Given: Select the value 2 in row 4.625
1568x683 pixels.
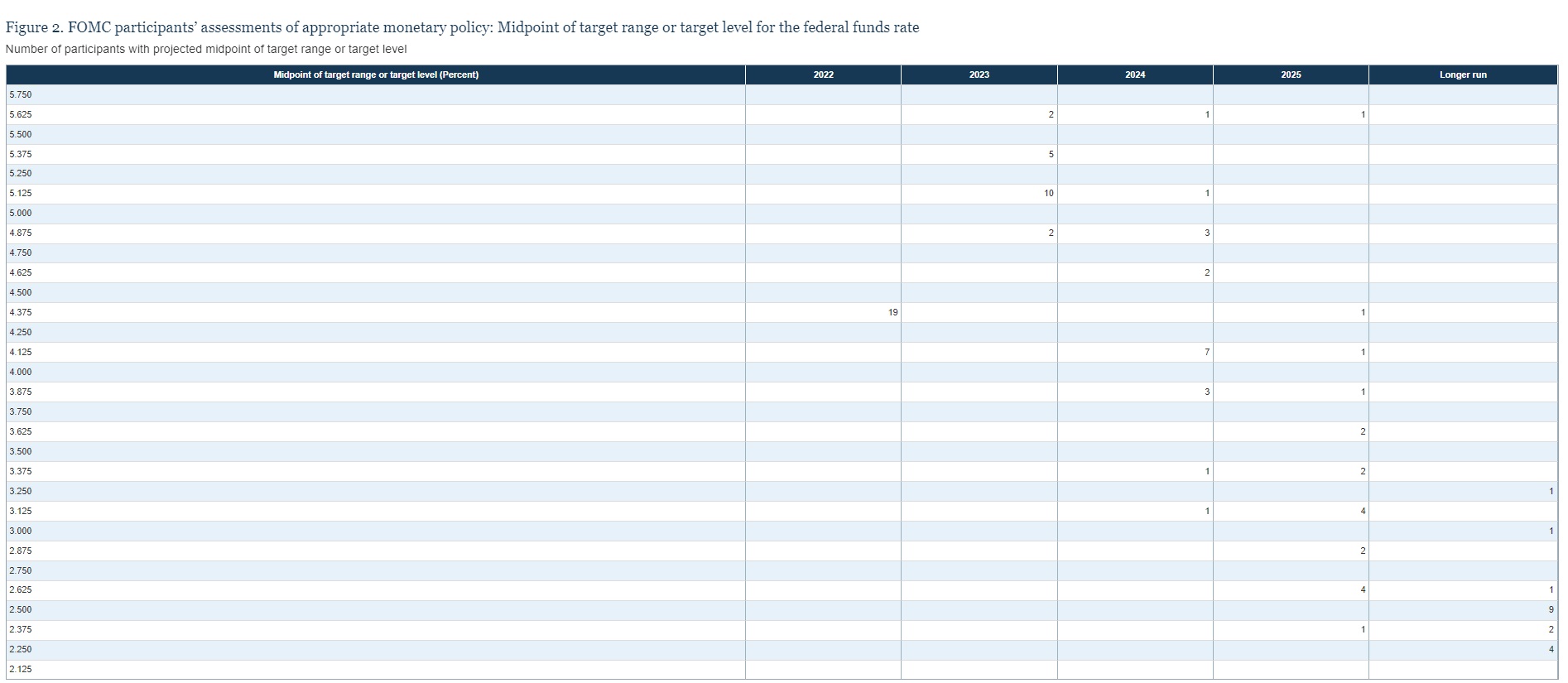Looking at the screenshot, I should (x=1207, y=272).
